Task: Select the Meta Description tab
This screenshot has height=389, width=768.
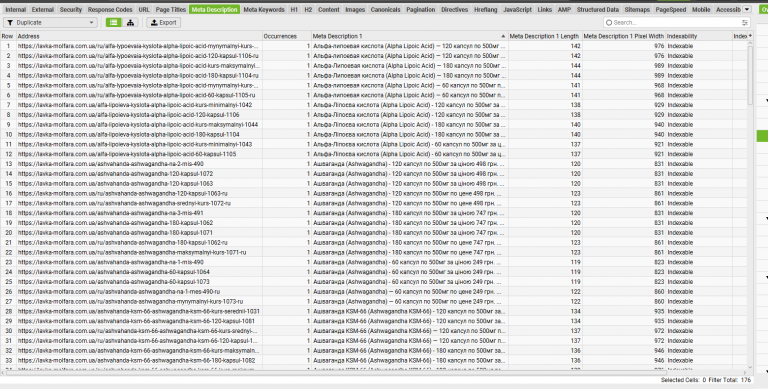Action: (215, 9)
